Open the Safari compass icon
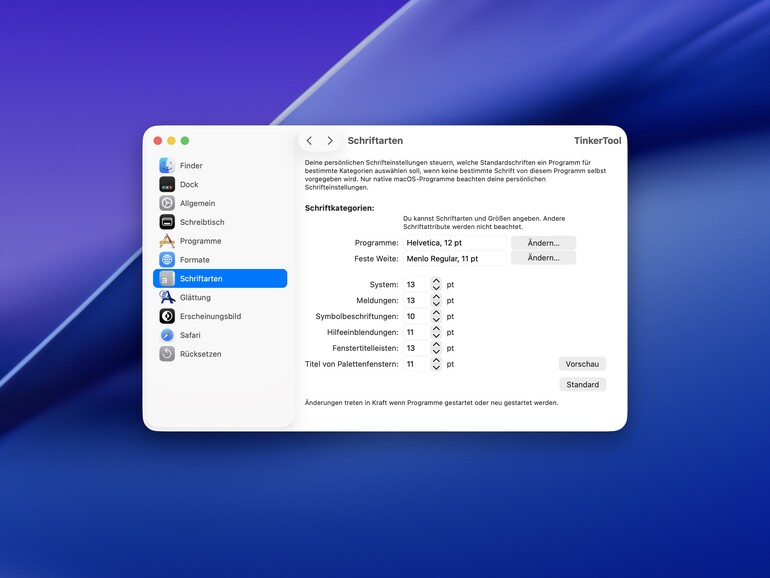770x578 pixels. (x=167, y=335)
